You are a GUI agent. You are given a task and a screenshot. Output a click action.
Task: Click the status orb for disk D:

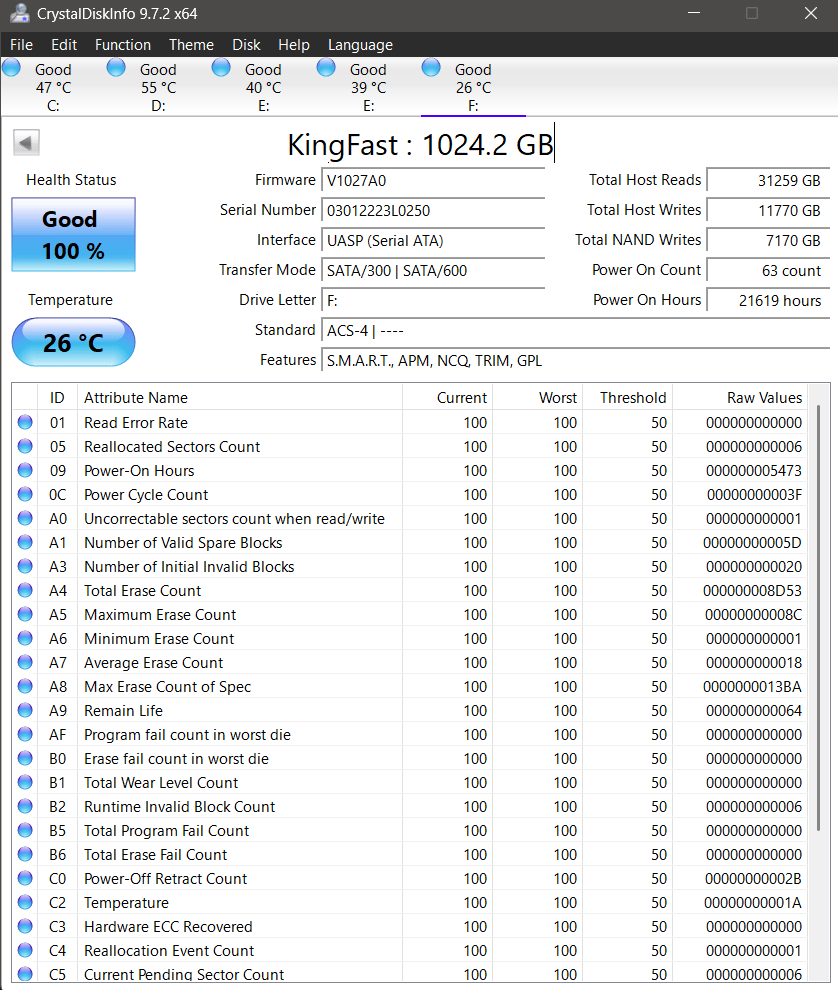(x=116, y=68)
